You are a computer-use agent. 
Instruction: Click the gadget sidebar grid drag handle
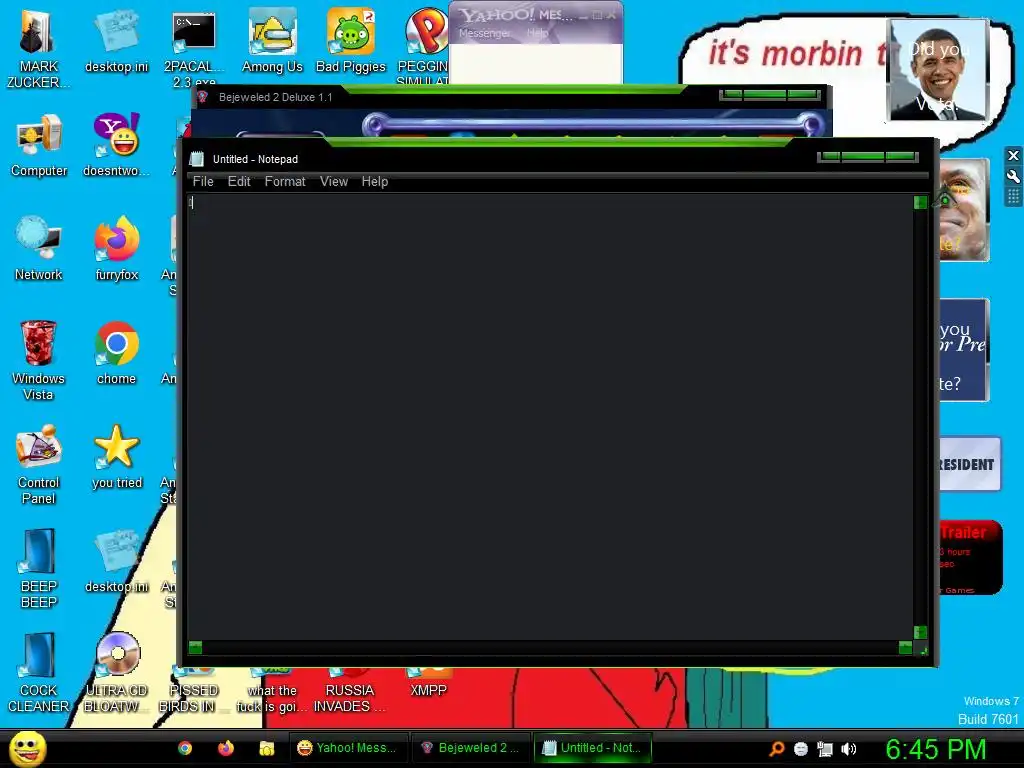tap(1013, 197)
